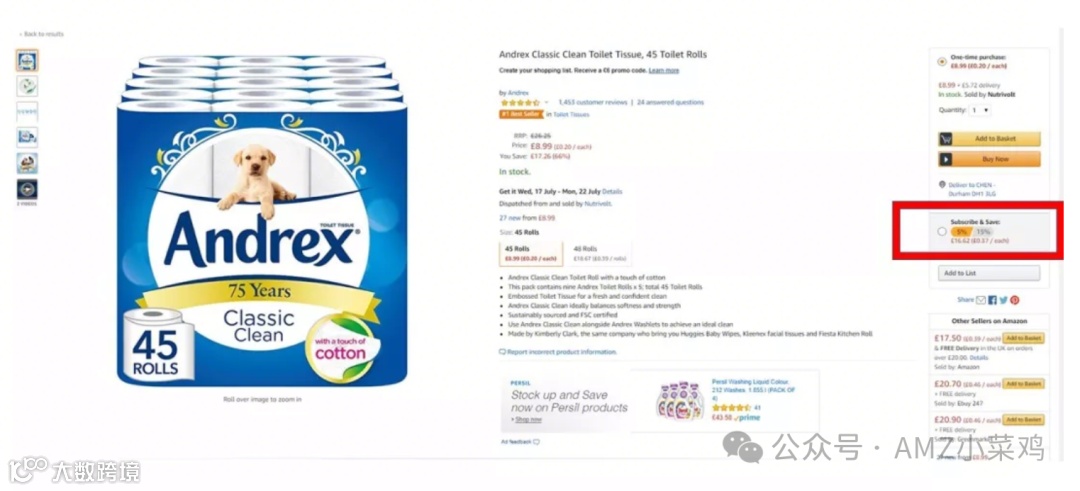Add Amazon's £17.50 offer to basket

point(1023,338)
